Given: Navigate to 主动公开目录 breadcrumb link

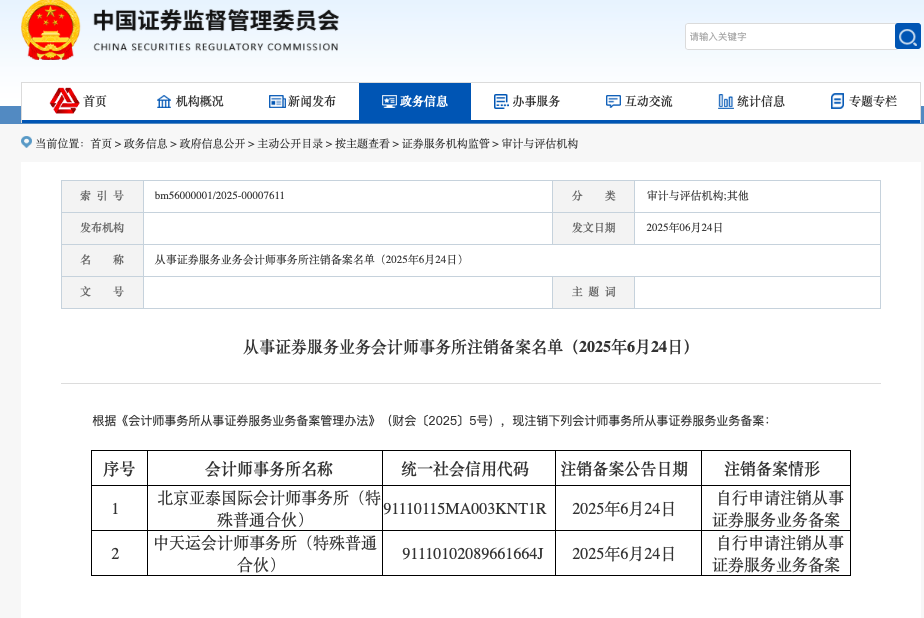Looking at the screenshot, I should (x=290, y=144).
